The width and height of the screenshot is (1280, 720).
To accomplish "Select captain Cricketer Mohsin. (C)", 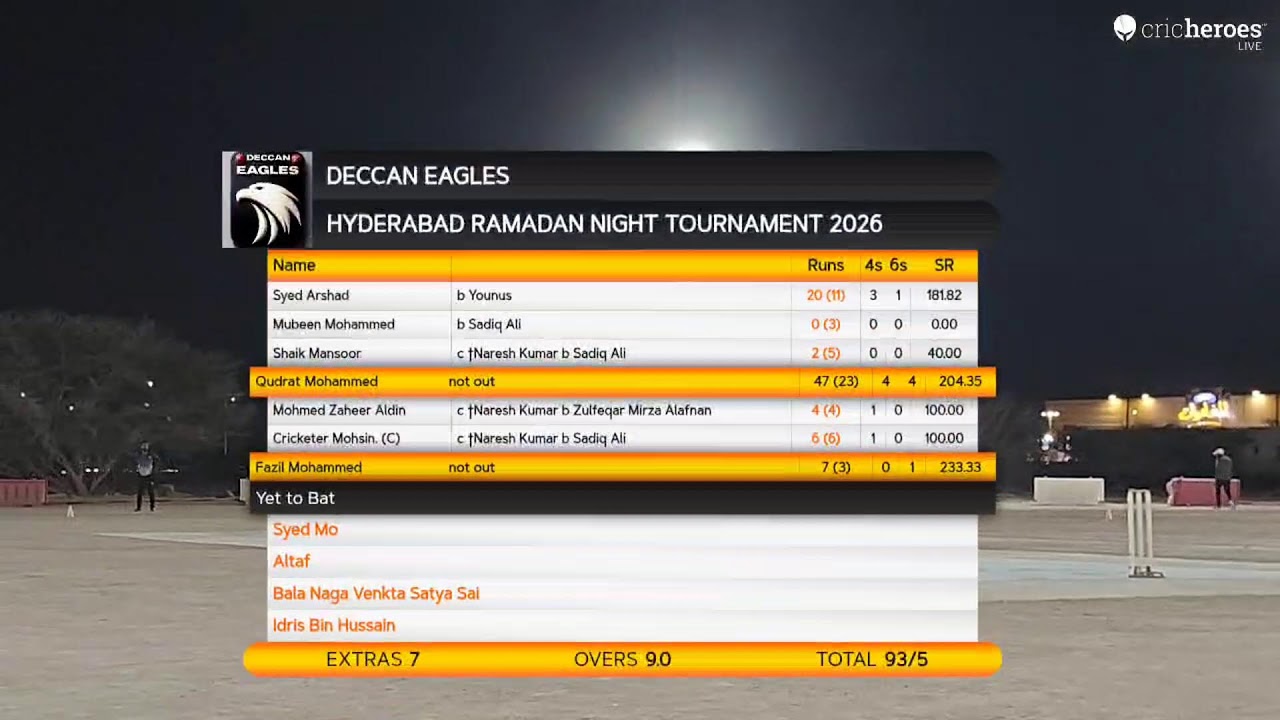I will point(336,438).
